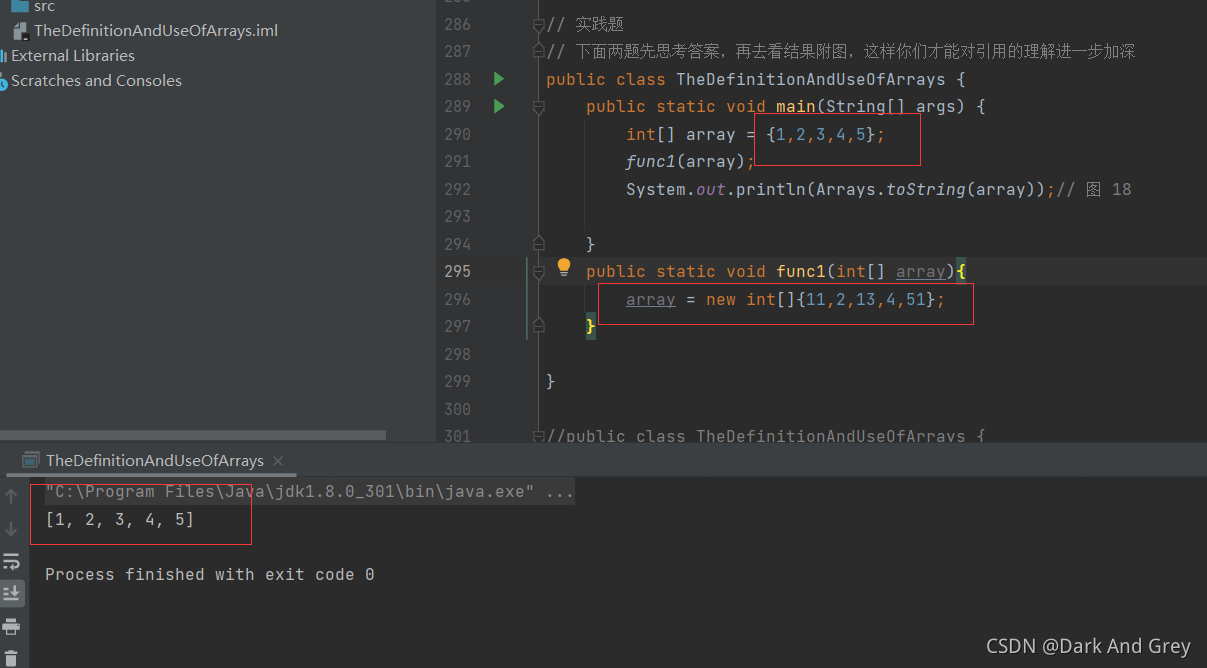This screenshot has width=1207, height=668.
Task: Collapse the comment fold marker at line 287
Action: click(x=539, y=51)
